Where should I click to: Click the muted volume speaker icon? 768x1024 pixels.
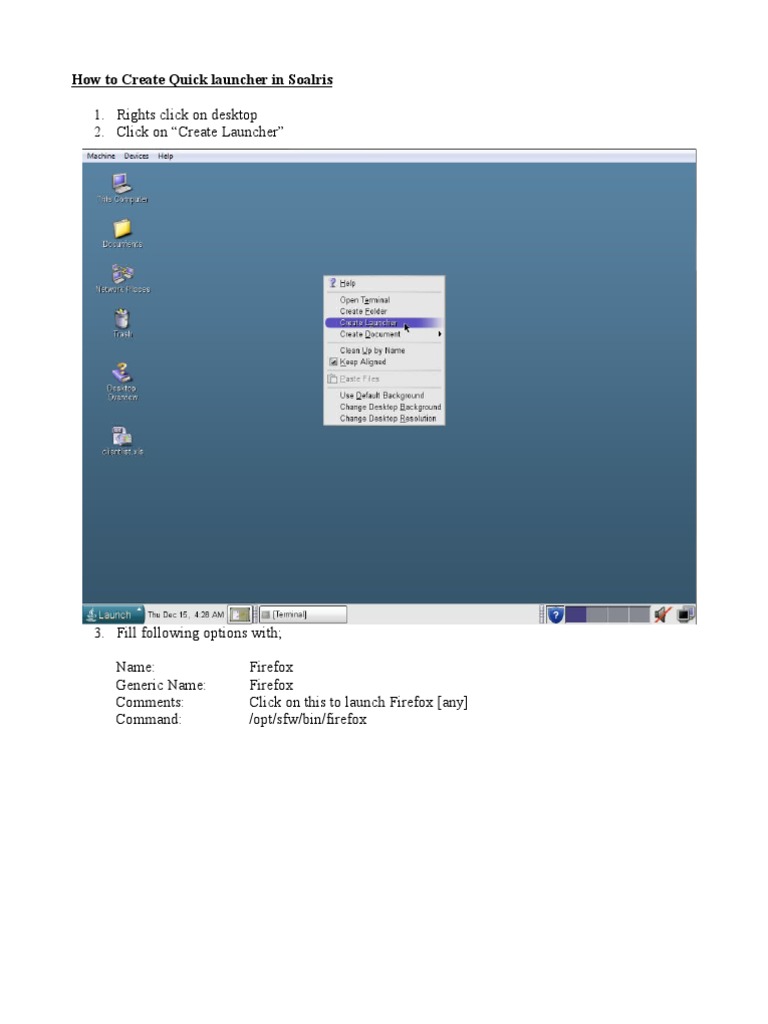pos(662,615)
